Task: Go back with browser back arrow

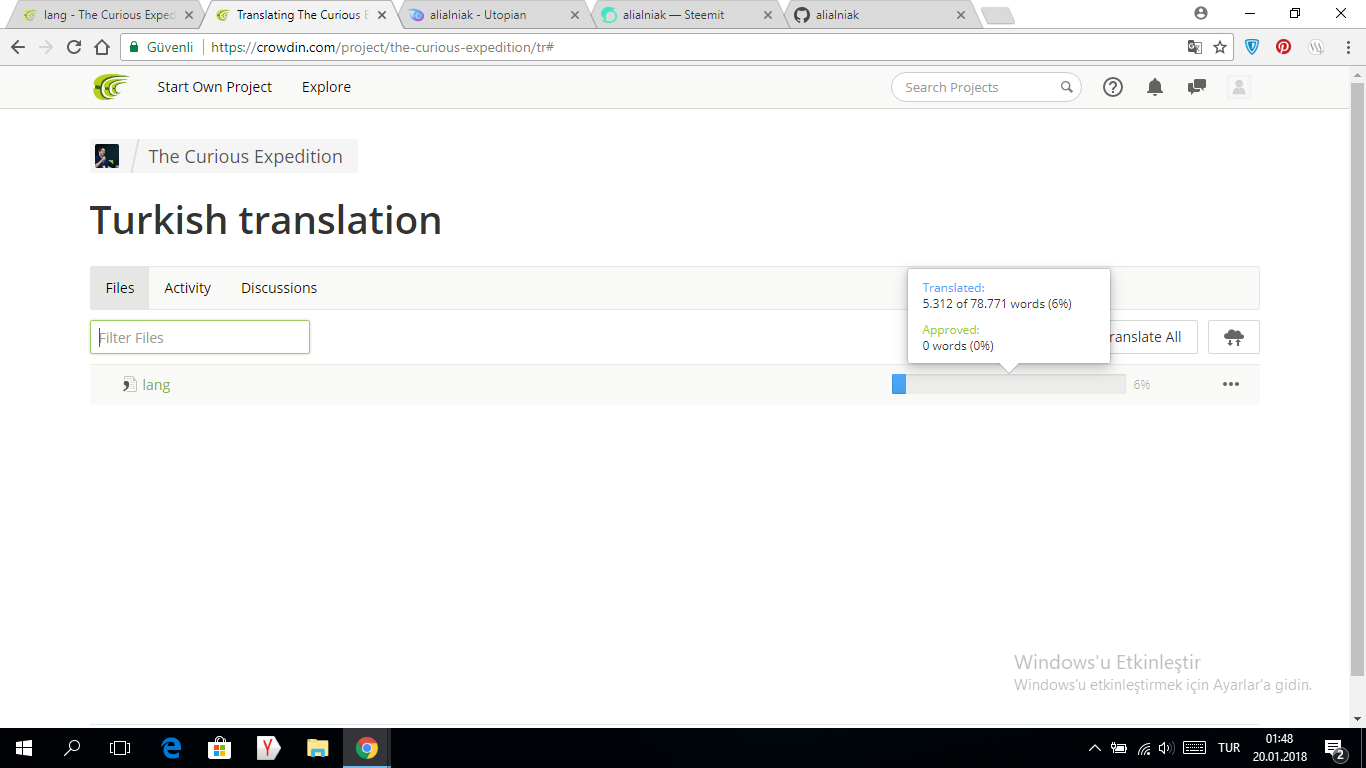Action: coord(18,47)
